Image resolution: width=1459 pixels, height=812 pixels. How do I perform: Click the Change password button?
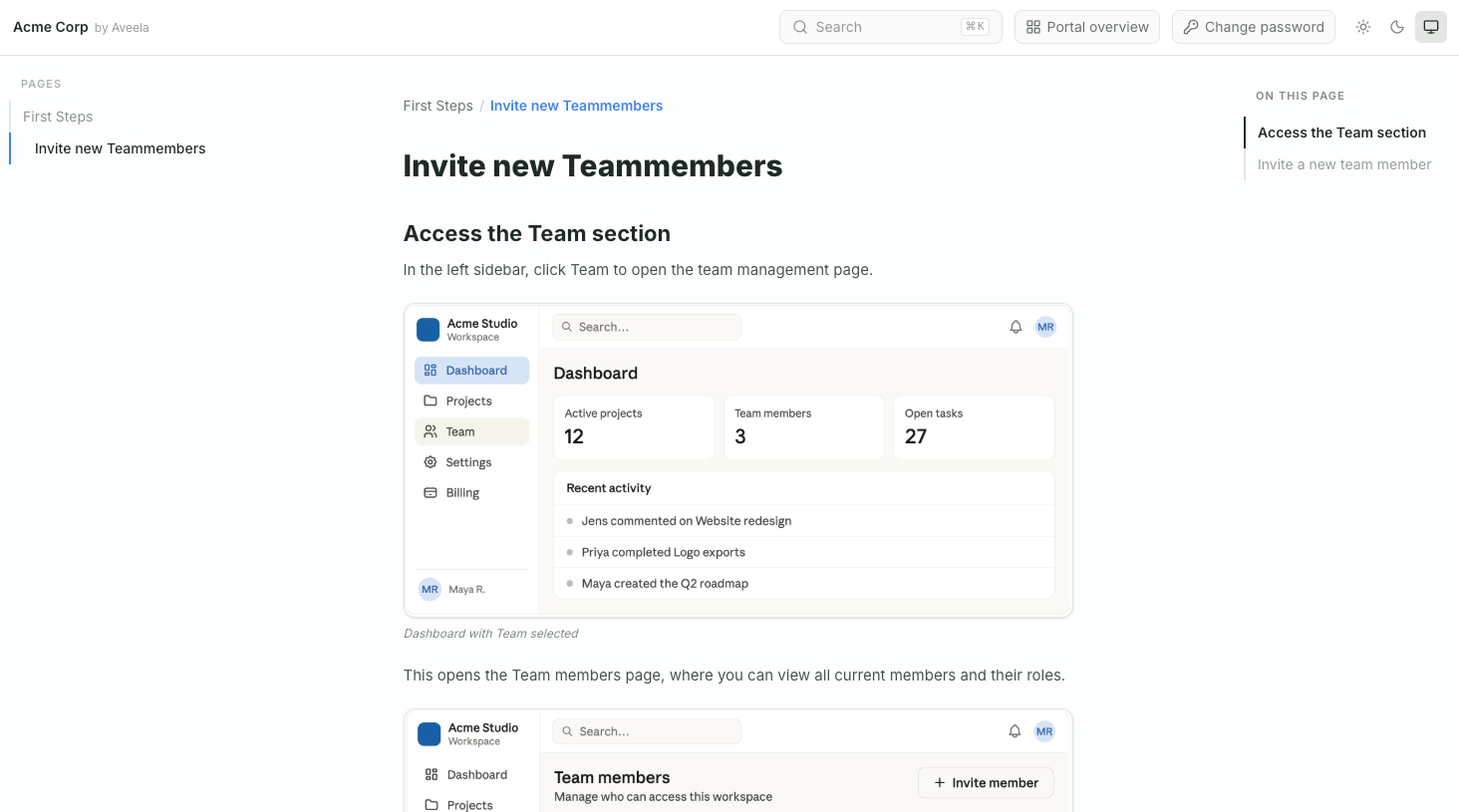pos(1254,27)
